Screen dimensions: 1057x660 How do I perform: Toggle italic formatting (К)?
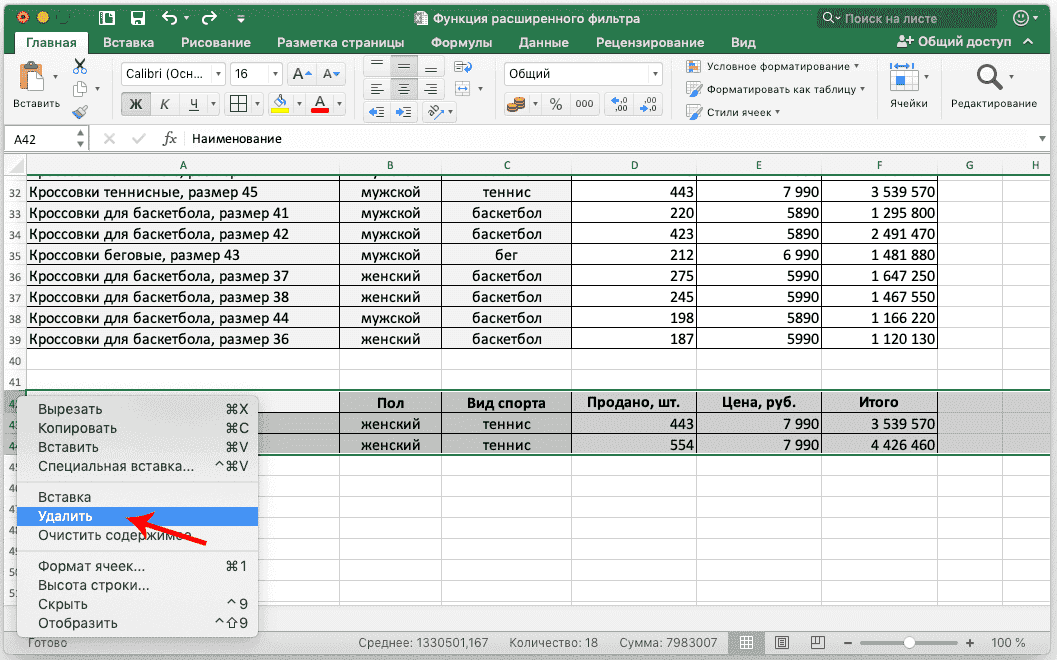click(164, 104)
